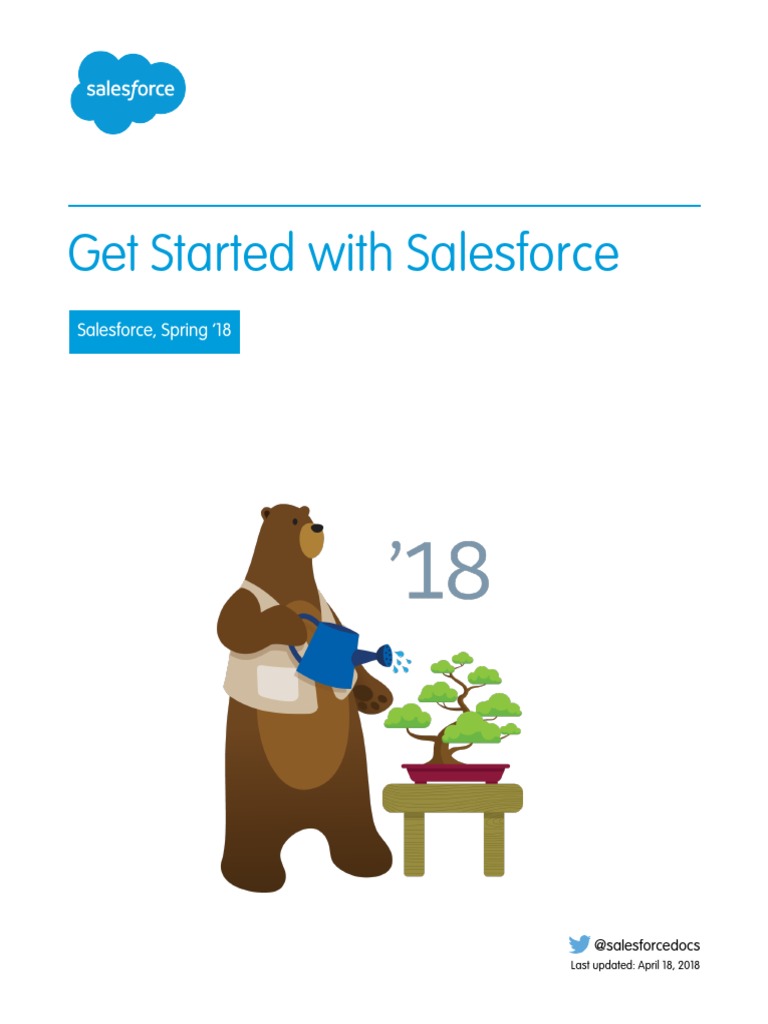Click the Salesforce cloud logo
Viewport: 768px width, 1024px height.
(x=128, y=91)
